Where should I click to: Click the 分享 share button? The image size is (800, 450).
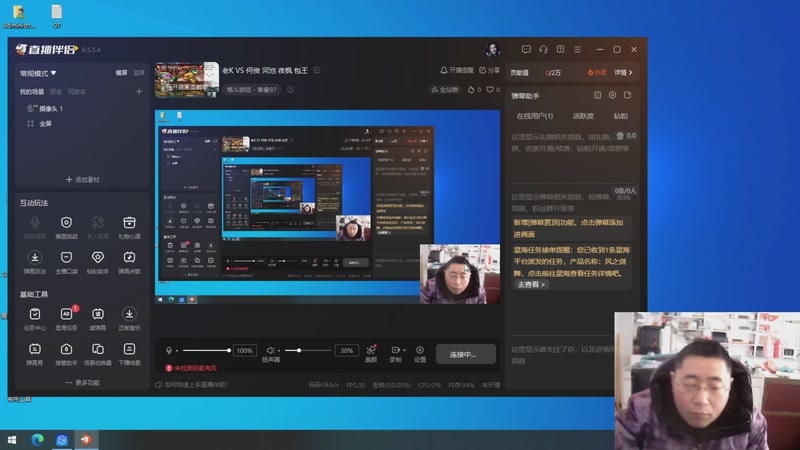click(489, 70)
